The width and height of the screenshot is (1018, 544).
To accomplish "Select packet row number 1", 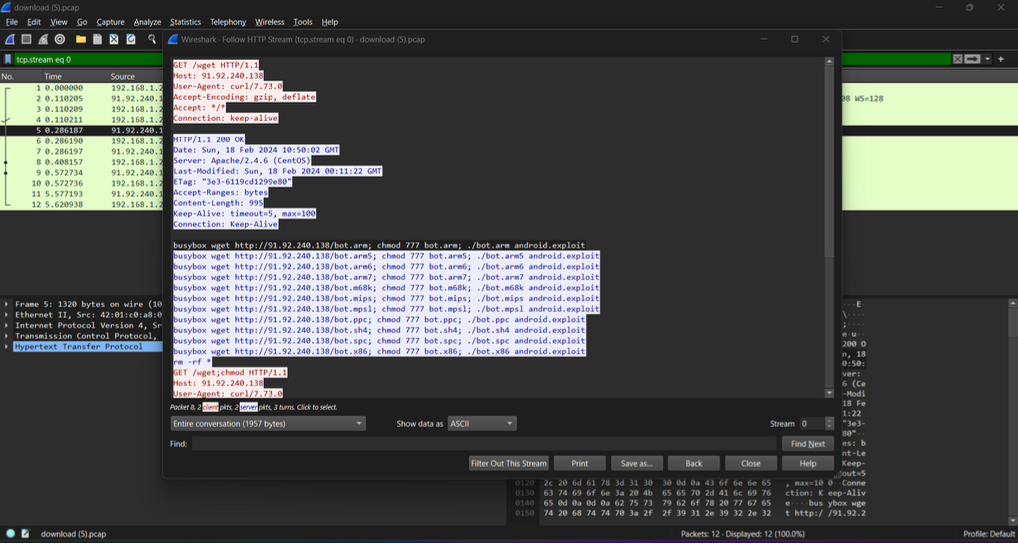I will click(81, 88).
